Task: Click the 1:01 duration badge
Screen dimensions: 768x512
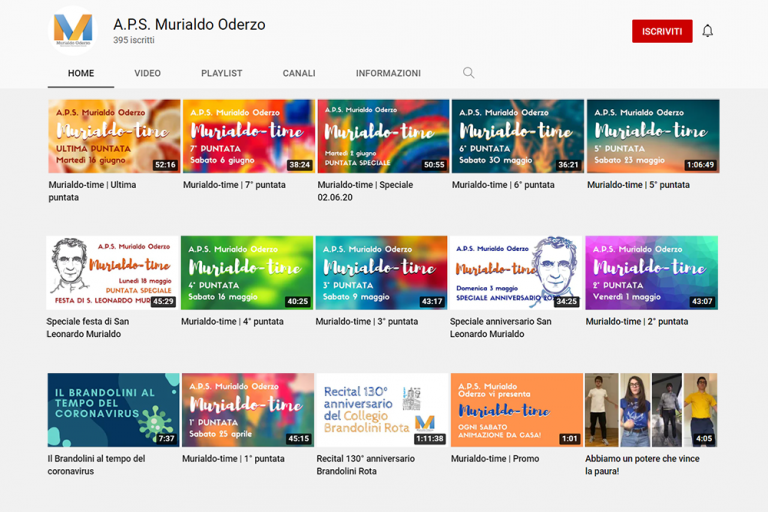Action: [x=570, y=439]
